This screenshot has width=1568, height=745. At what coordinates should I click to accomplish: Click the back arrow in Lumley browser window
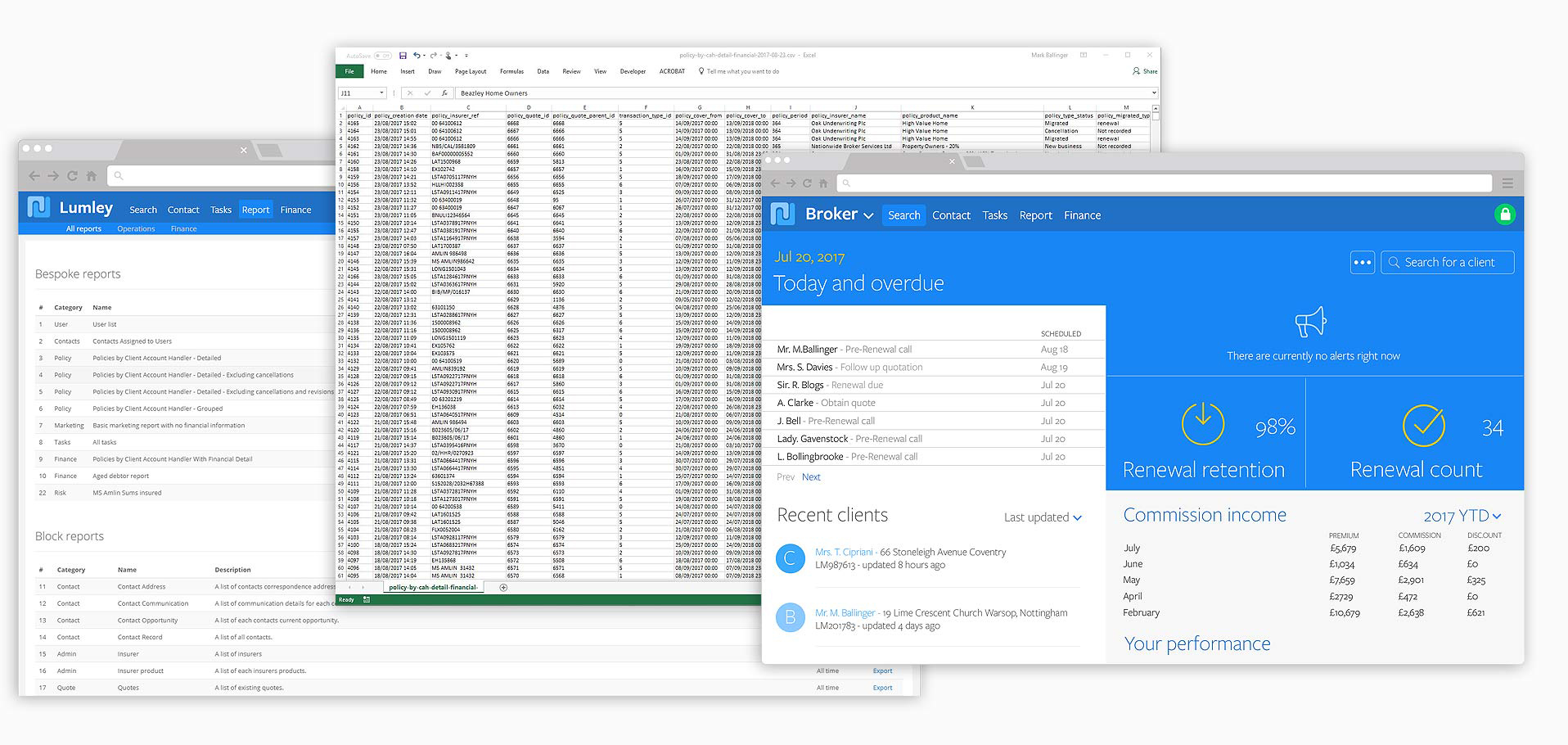click(x=34, y=176)
